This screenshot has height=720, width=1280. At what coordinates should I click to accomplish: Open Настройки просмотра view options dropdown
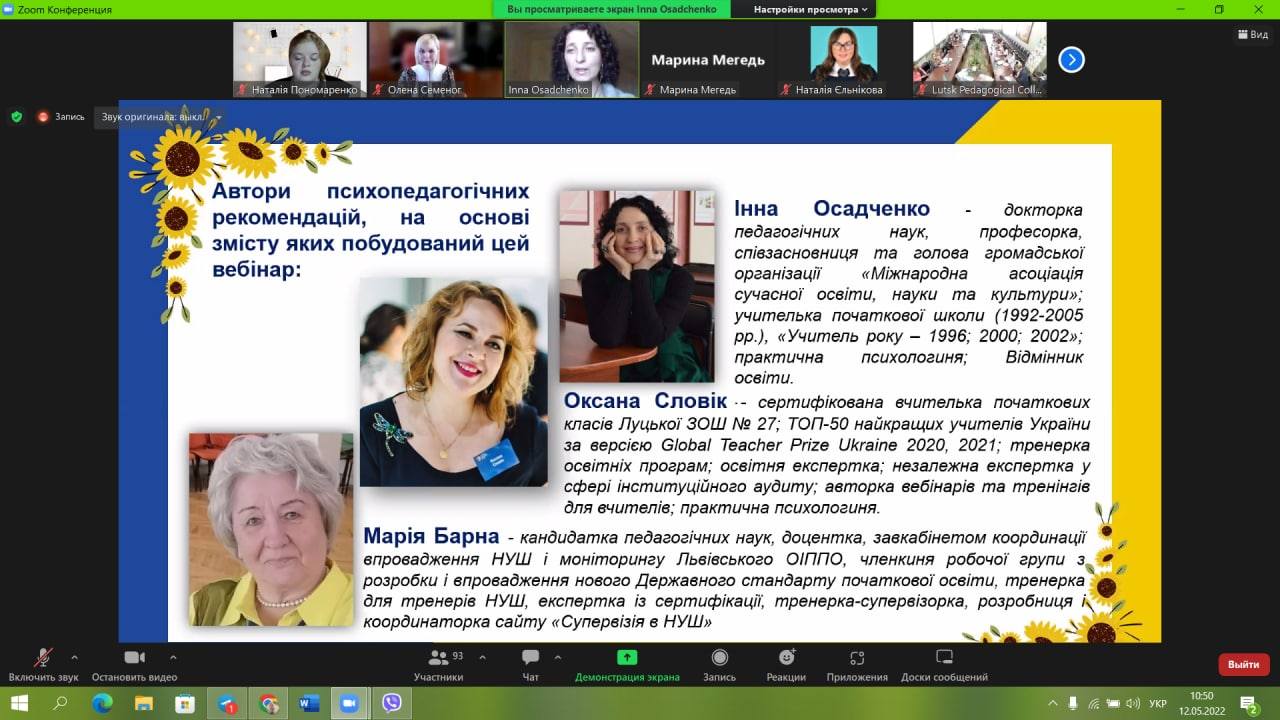[810, 9]
